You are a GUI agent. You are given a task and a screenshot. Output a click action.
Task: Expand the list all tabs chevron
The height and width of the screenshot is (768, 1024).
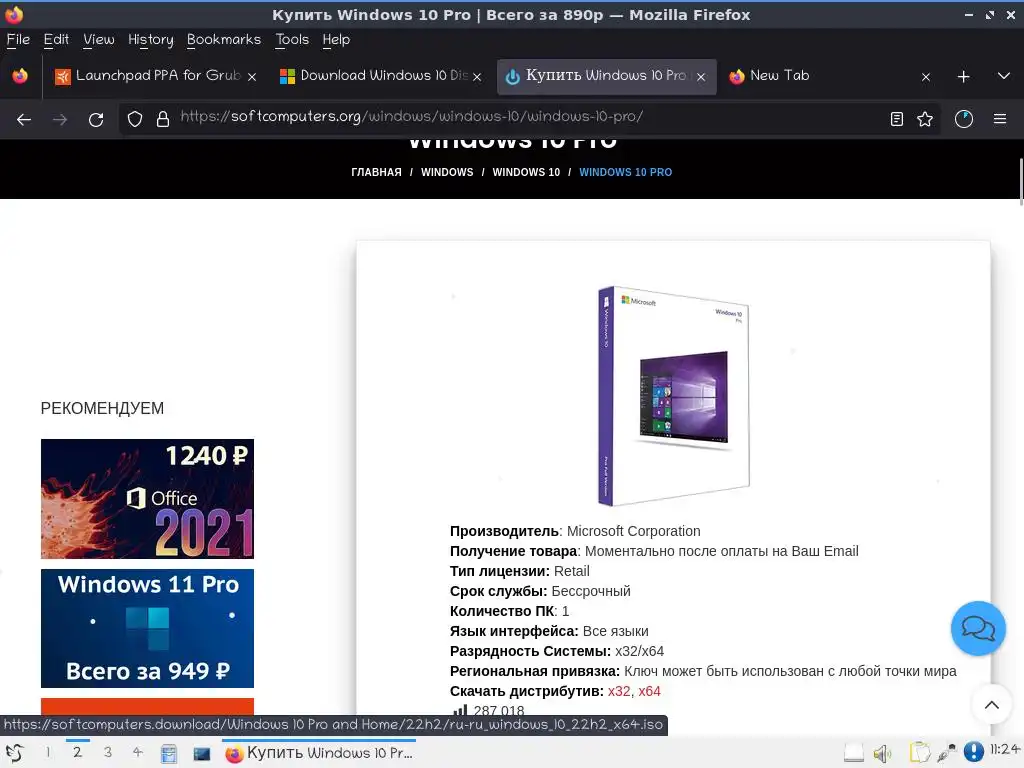(x=1004, y=76)
